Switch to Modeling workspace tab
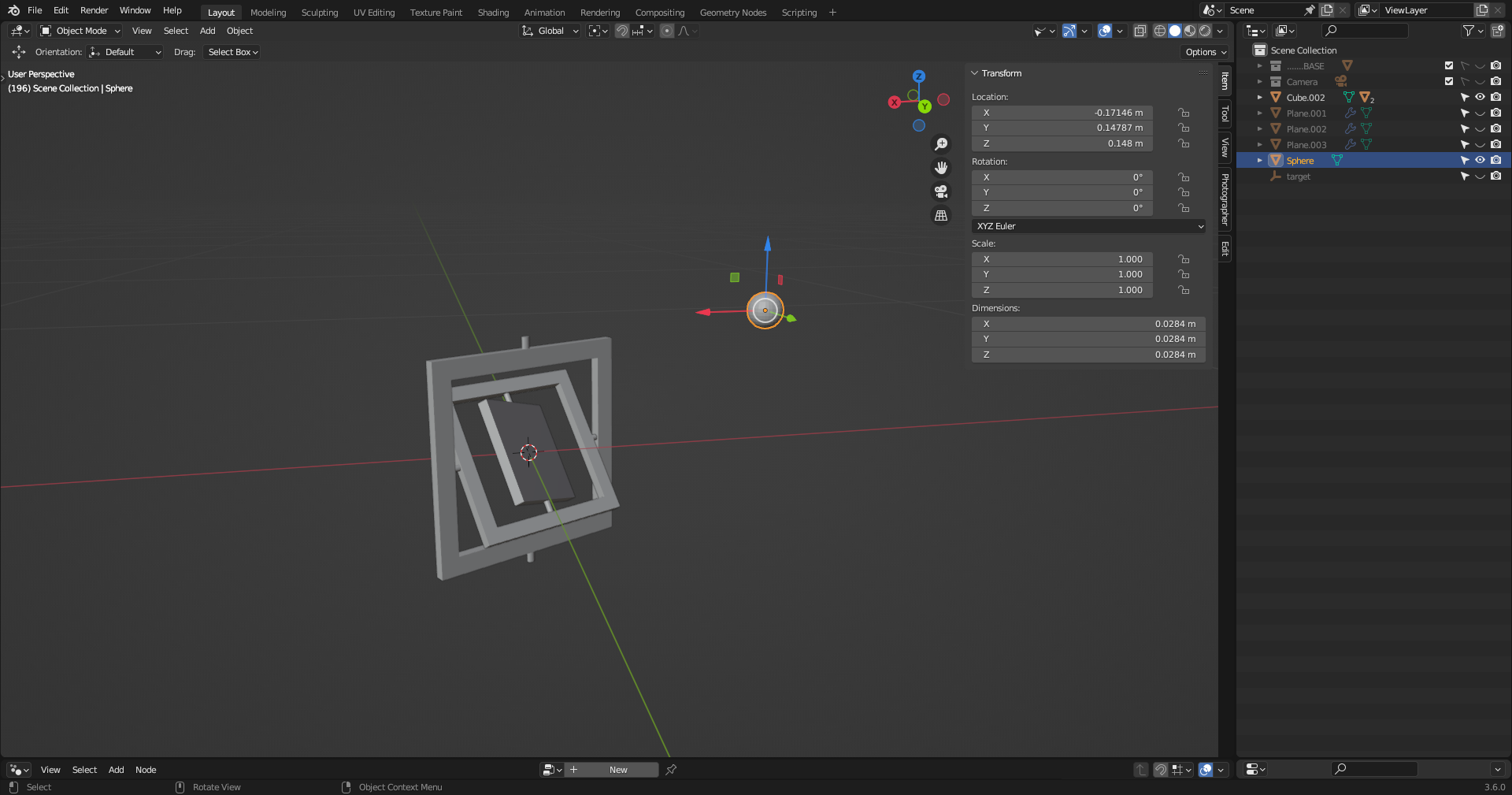The width and height of the screenshot is (1512, 795). coord(269,13)
